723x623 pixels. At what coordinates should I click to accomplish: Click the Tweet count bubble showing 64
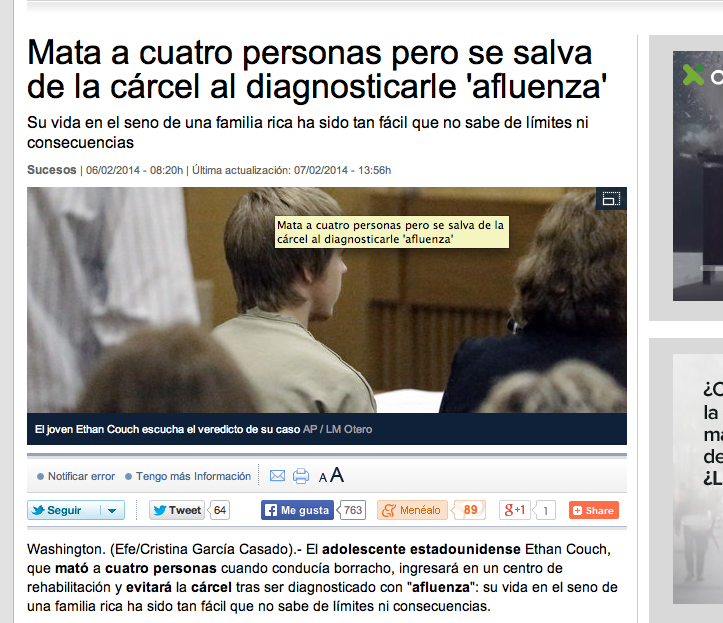point(220,510)
